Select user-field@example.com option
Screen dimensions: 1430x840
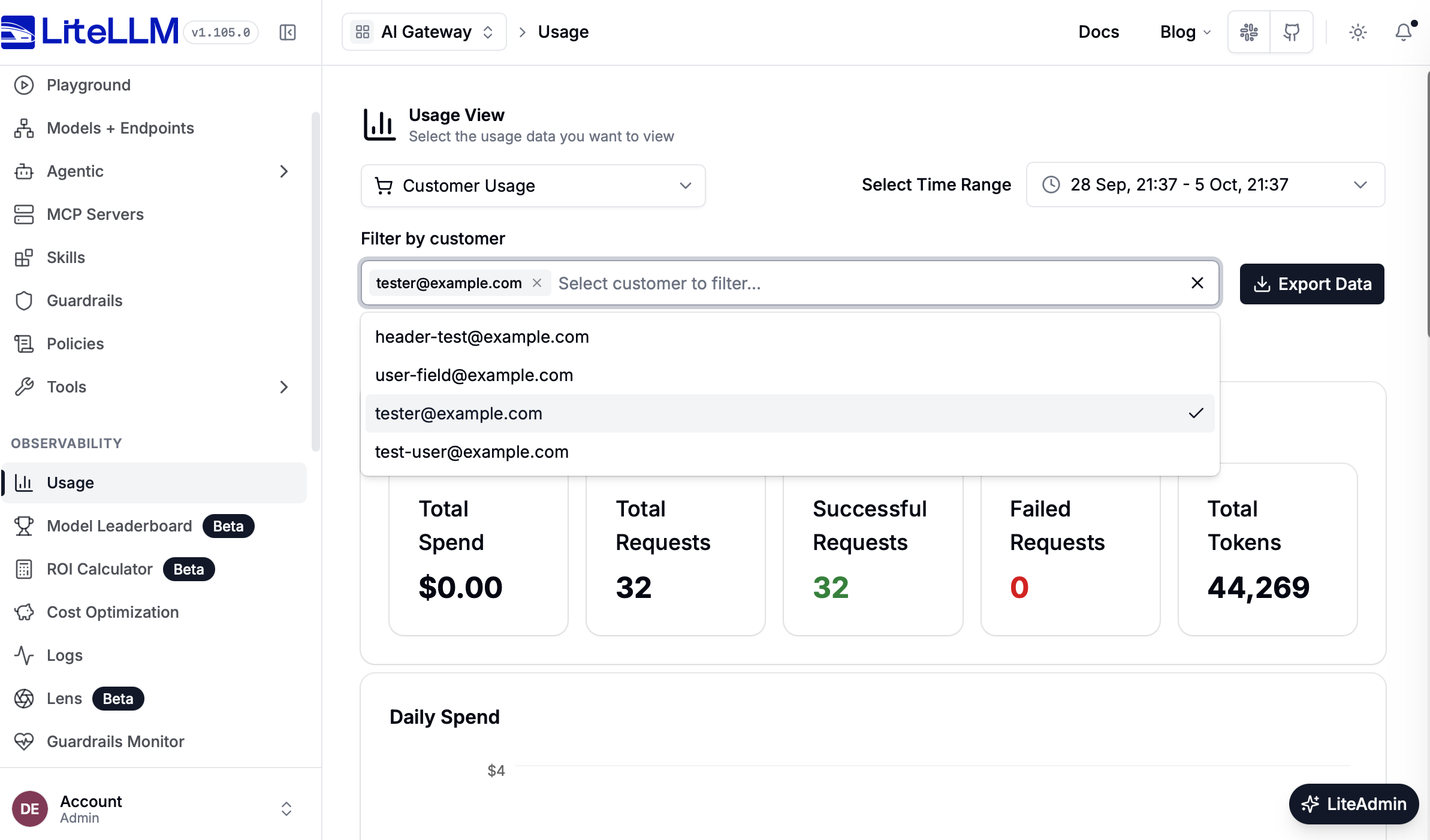point(790,375)
